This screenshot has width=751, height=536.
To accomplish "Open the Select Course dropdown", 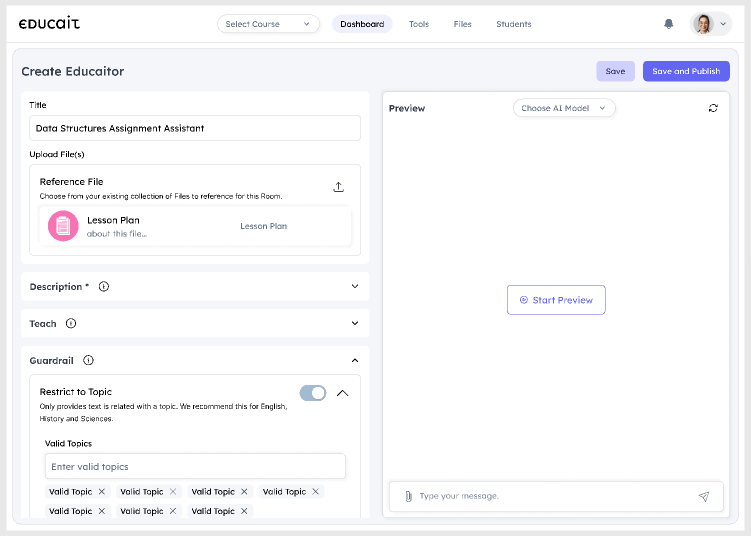I will pos(268,24).
